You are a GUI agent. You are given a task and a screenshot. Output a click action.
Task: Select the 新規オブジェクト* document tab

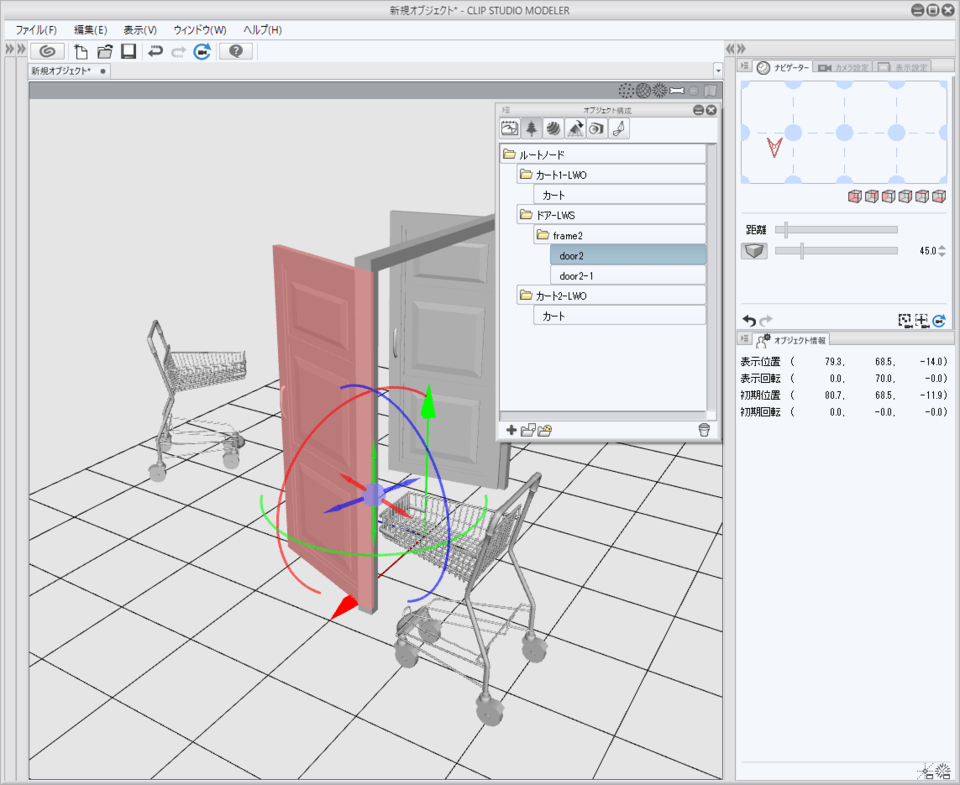click(69, 71)
